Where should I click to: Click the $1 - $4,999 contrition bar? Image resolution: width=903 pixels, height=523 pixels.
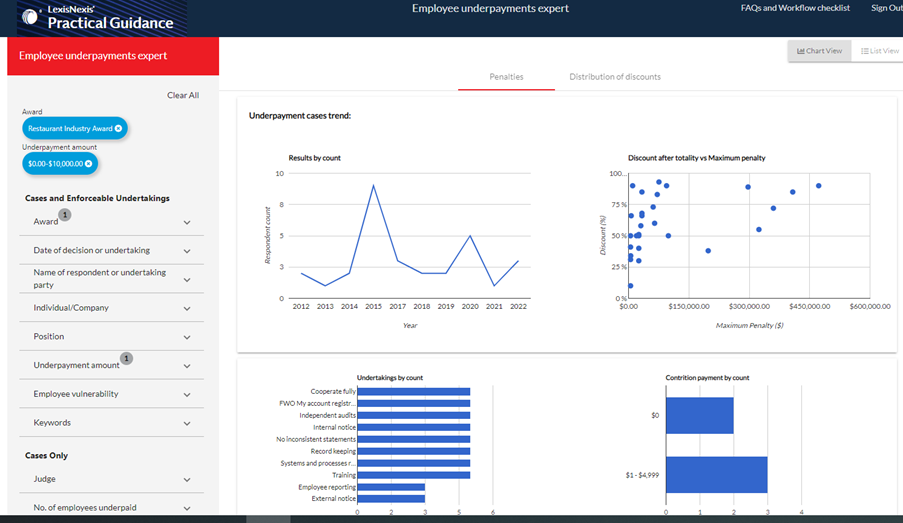tap(716, 475)
